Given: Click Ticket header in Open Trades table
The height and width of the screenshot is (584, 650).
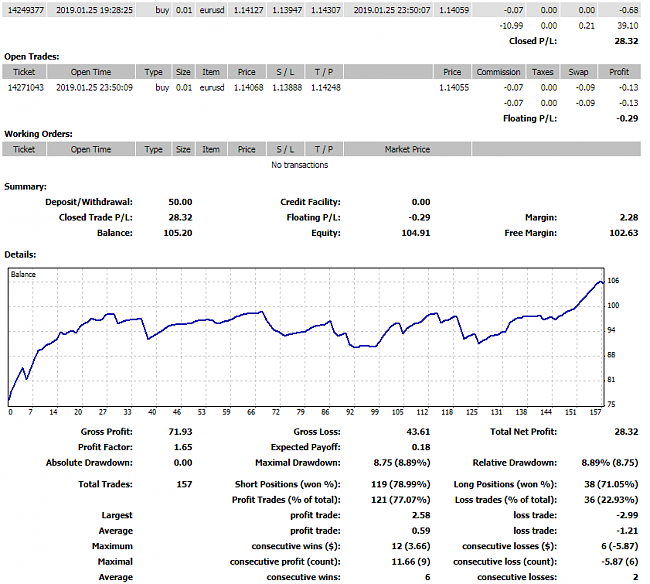Looking at the screenshot, I should [24, 72].
